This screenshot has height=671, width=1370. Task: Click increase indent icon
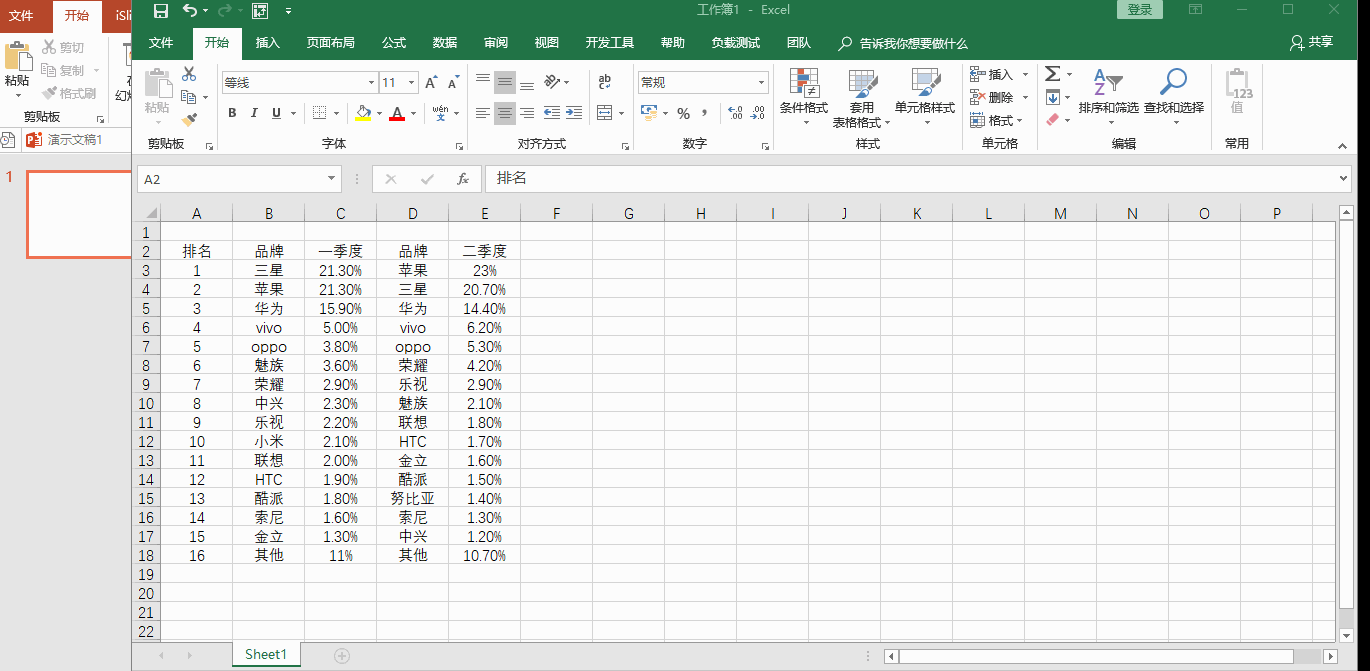point(574,113)
